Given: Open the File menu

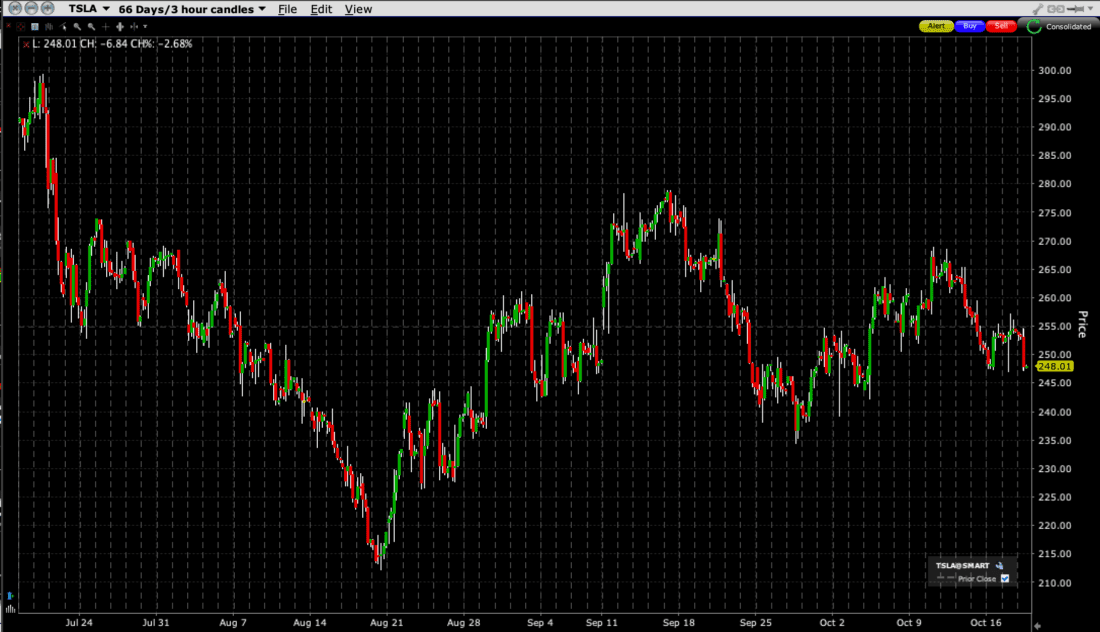Looking at the screenshot, I should 287,9.
